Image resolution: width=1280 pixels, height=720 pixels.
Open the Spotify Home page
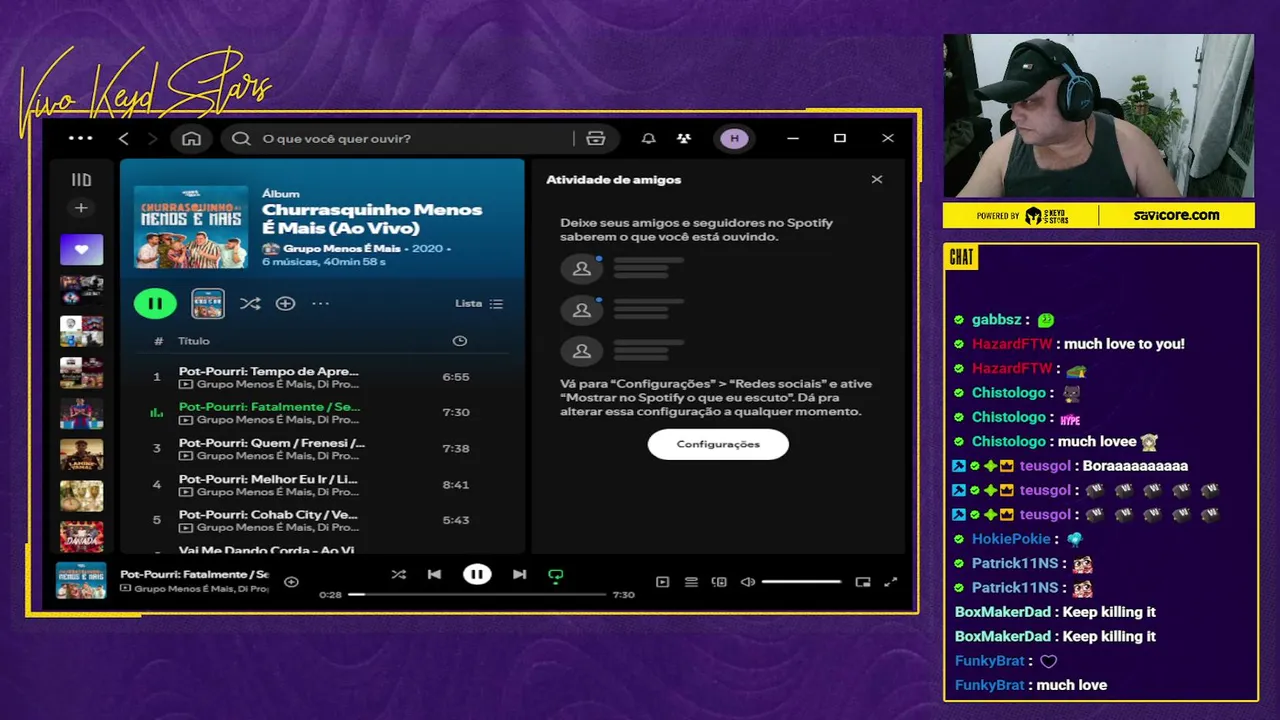[192, 139]
